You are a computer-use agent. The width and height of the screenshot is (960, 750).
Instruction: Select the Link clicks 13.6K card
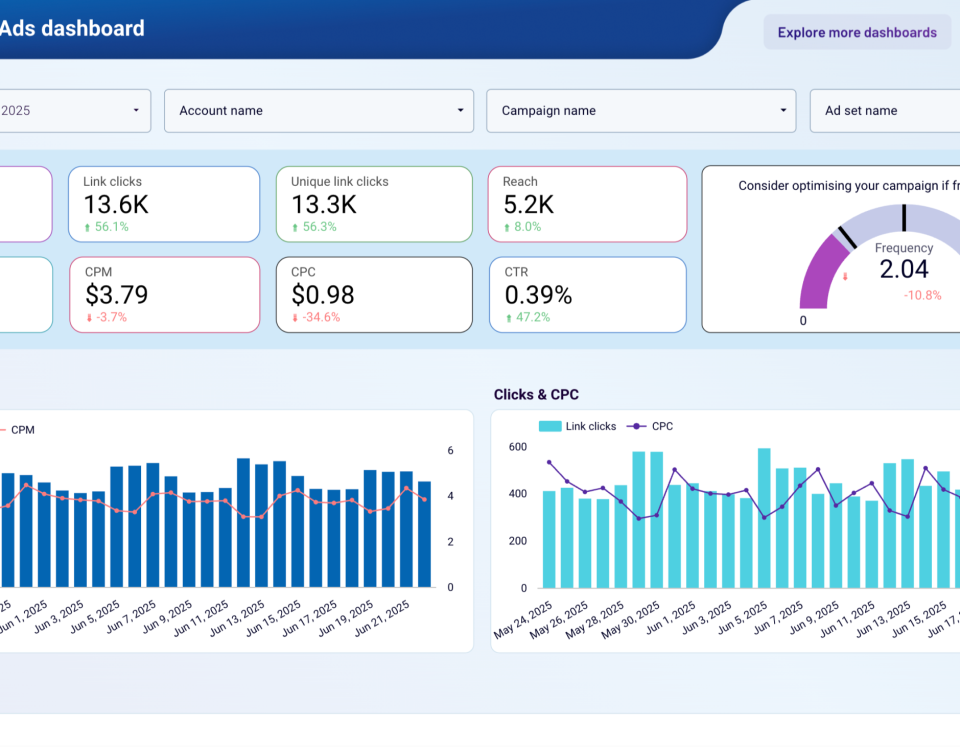[x=164, y=204]
